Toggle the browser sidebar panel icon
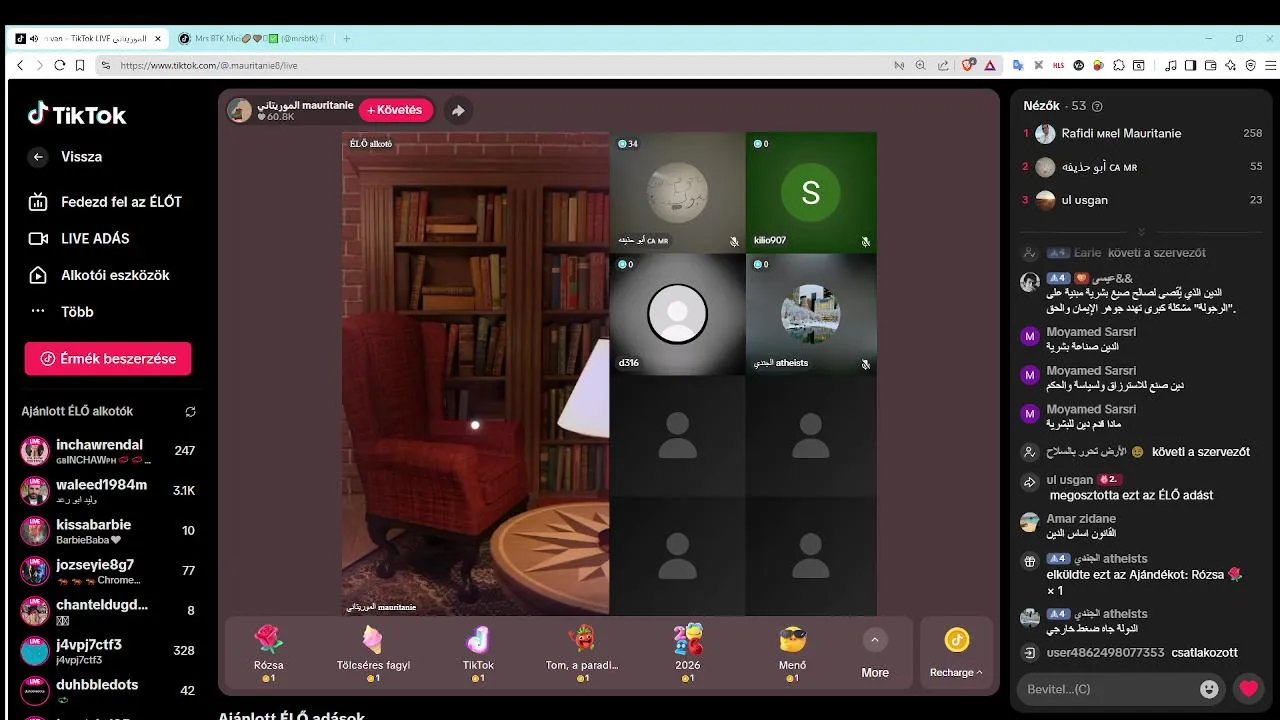This screenshot has height=720, width=1280. click(x=1190, y=65)
